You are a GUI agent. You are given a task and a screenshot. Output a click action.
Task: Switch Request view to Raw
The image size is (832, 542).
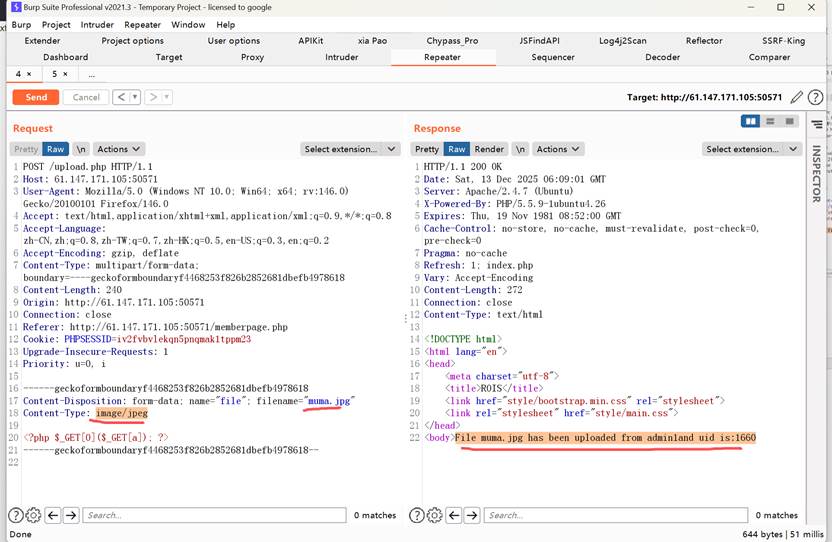[55, 149]
